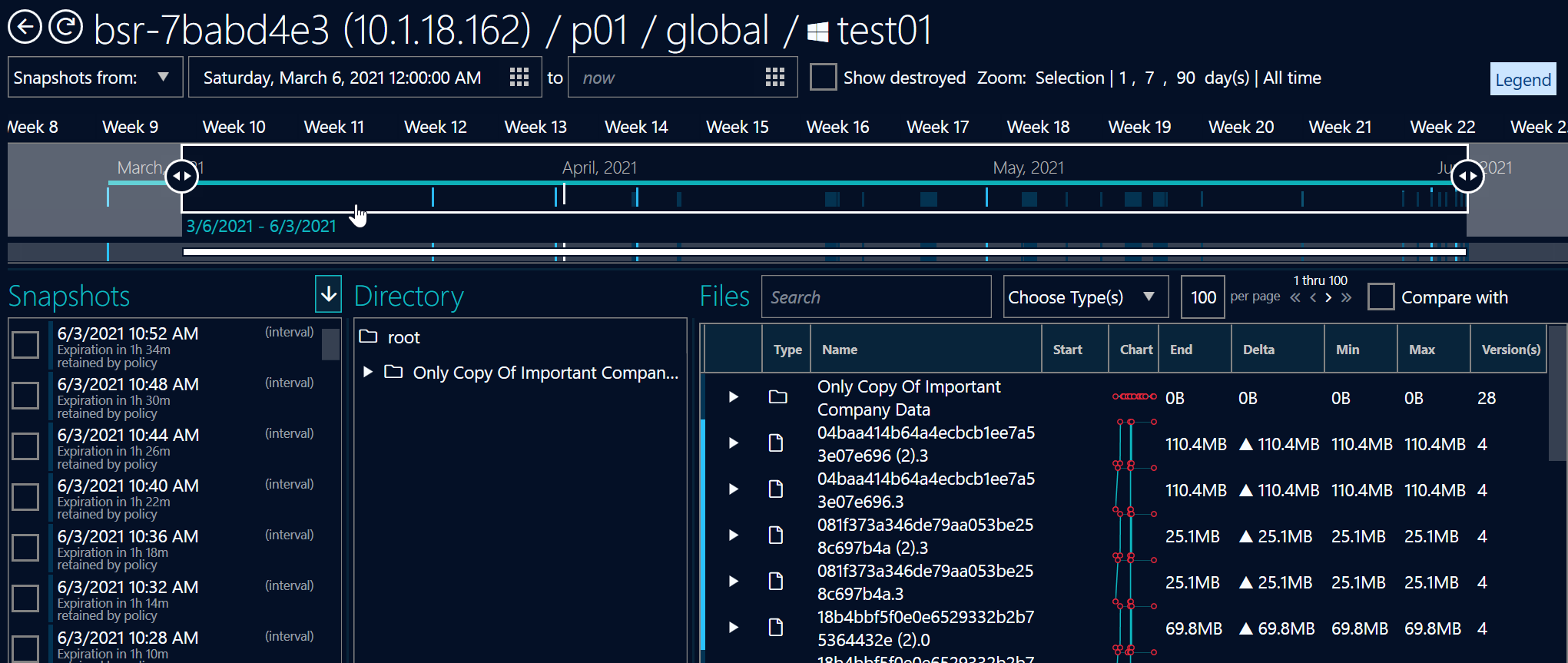Click the circular refresh icon
Viewport: 1568px width, 663px height.
pyautogui.click(x=66, y=28)
